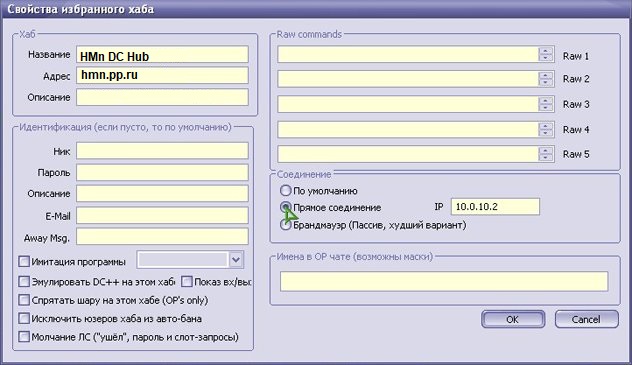This screenshot has width=632, height=365.
Task: Enable the Молчание ЛС checkbox
Action: pos(24,336)
